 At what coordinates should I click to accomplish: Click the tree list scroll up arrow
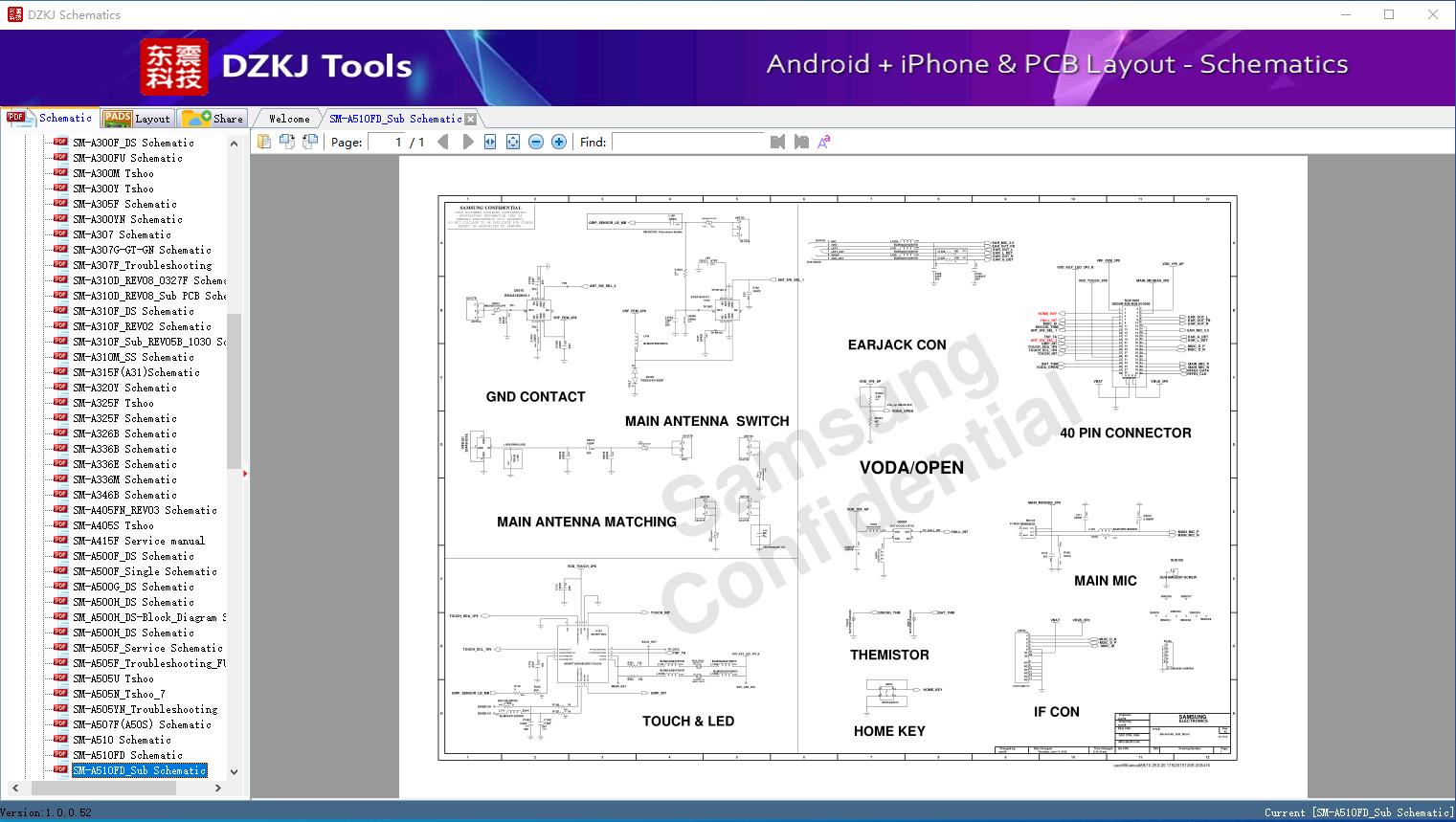234,144
